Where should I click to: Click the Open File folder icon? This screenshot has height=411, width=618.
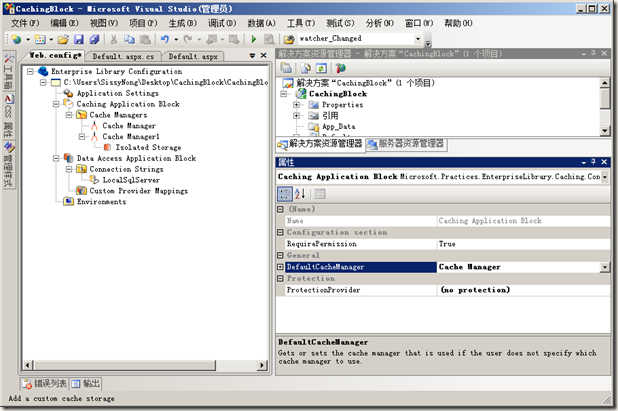63,39
